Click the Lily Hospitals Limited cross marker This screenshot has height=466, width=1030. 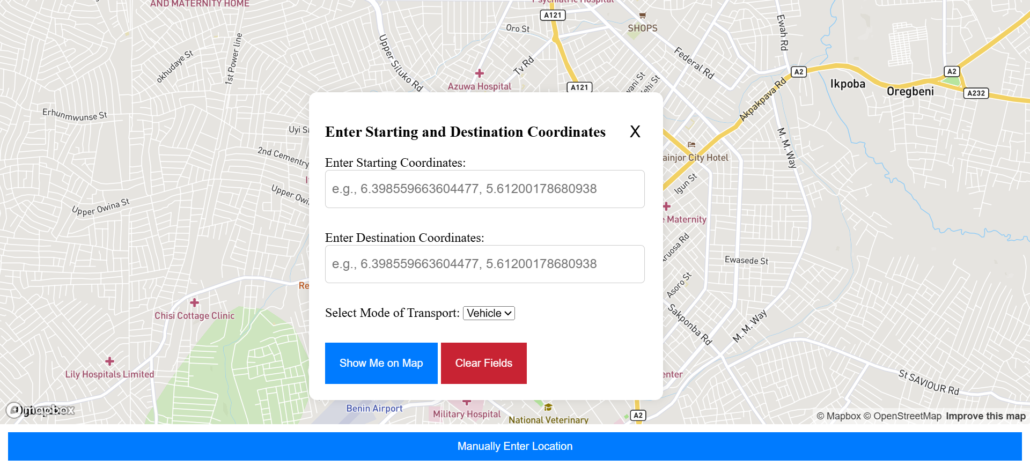110,361
